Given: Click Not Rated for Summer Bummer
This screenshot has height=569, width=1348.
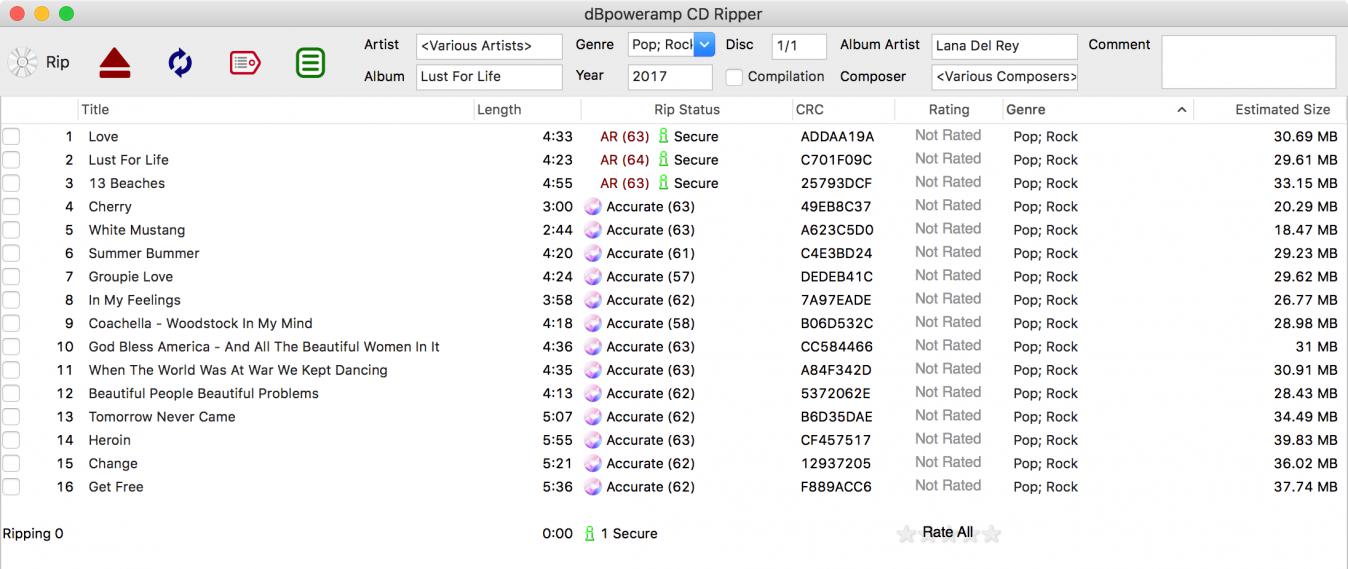Looking at the screenshot, I should [x=947, y=253].
